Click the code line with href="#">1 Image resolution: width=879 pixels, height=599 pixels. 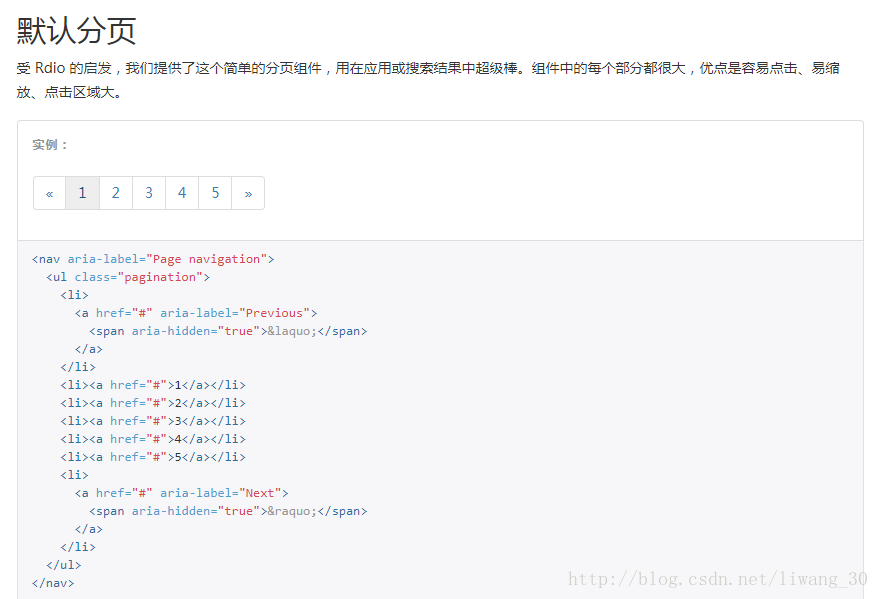point(153,385)
